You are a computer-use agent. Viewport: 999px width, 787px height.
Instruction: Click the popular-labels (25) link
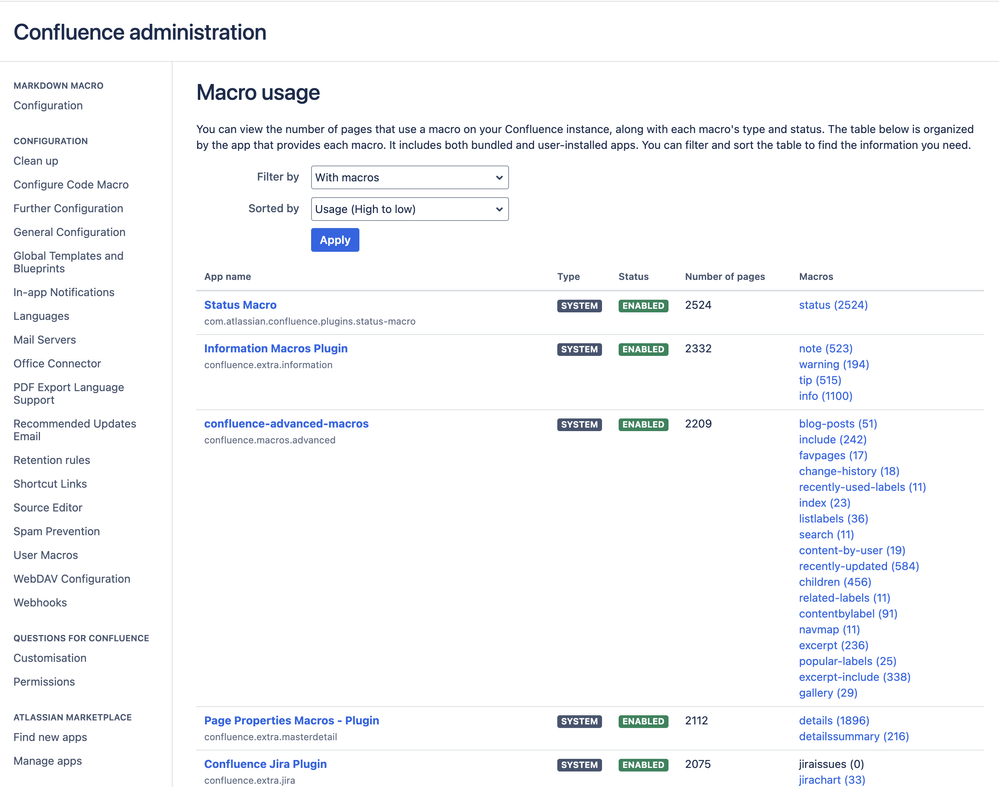pos(847,661)
